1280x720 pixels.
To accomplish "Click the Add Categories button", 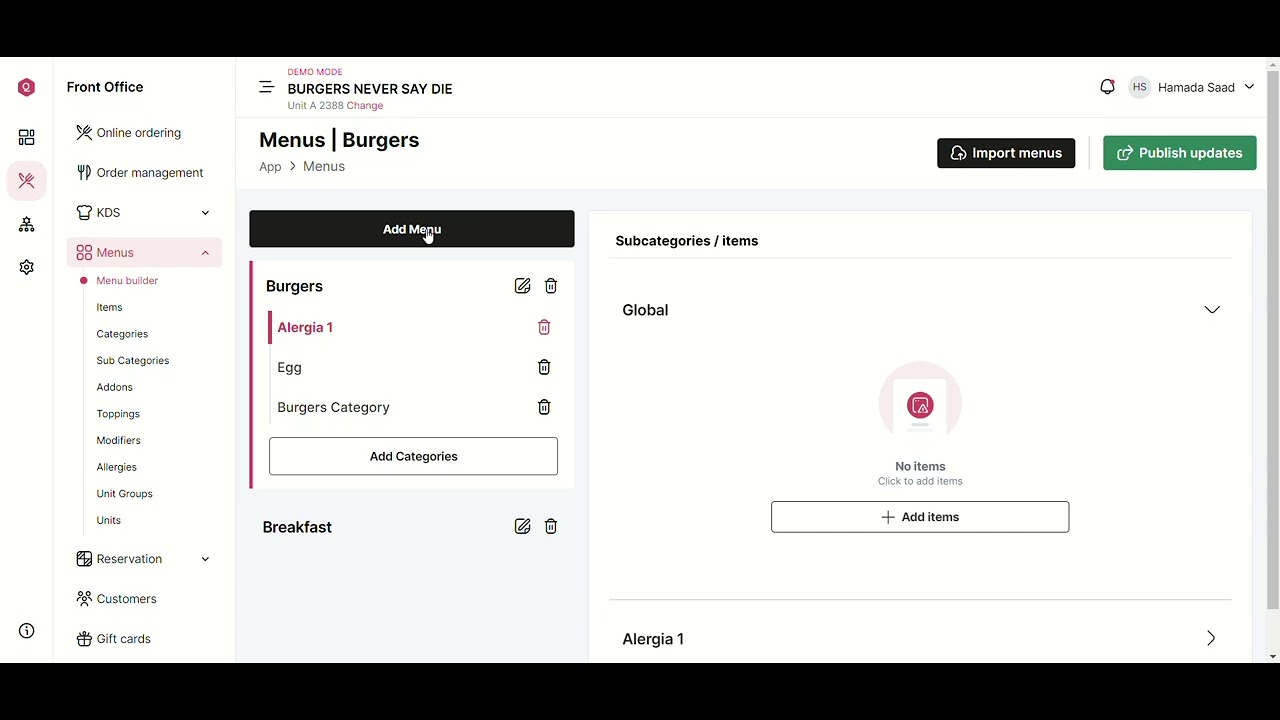I will (x=413, y=456).
